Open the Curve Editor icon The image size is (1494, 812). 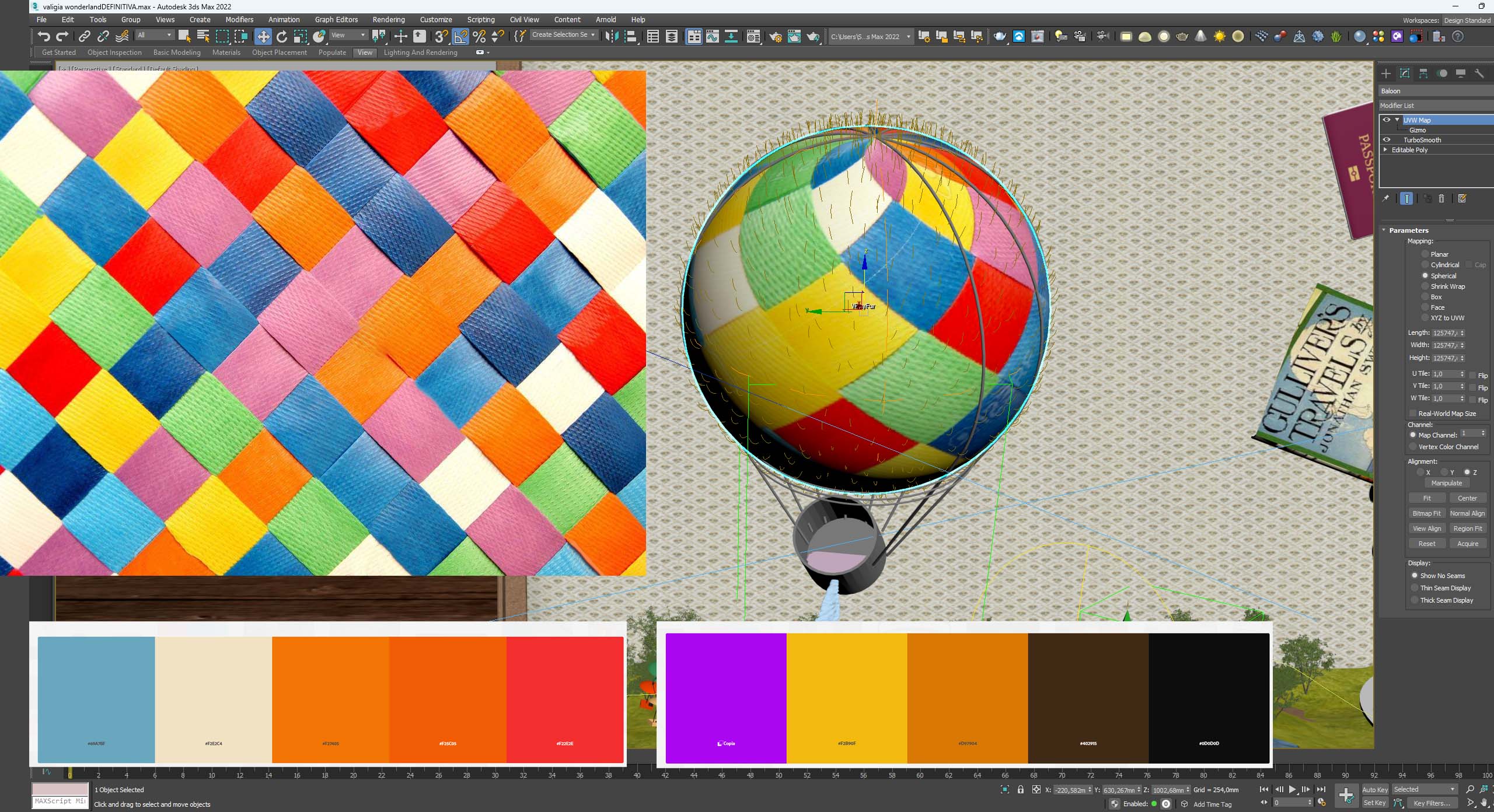[x=713, y=36]
